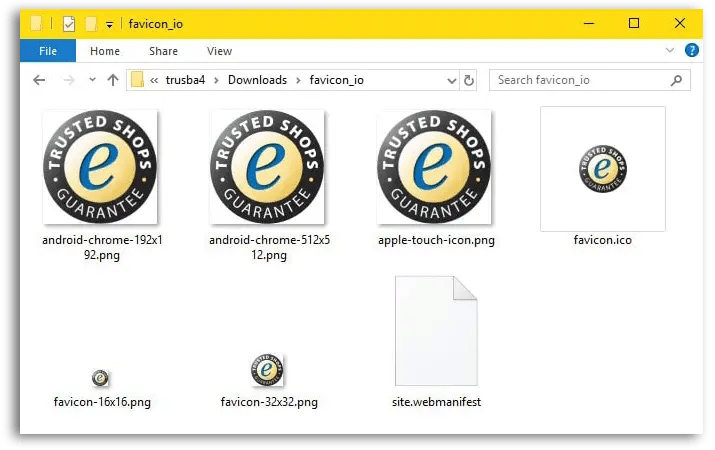This screenshot has width=715, height=450.
Task: Open Customize Quick Access Toolbar dropdown
Action: (x=109, y=25)
